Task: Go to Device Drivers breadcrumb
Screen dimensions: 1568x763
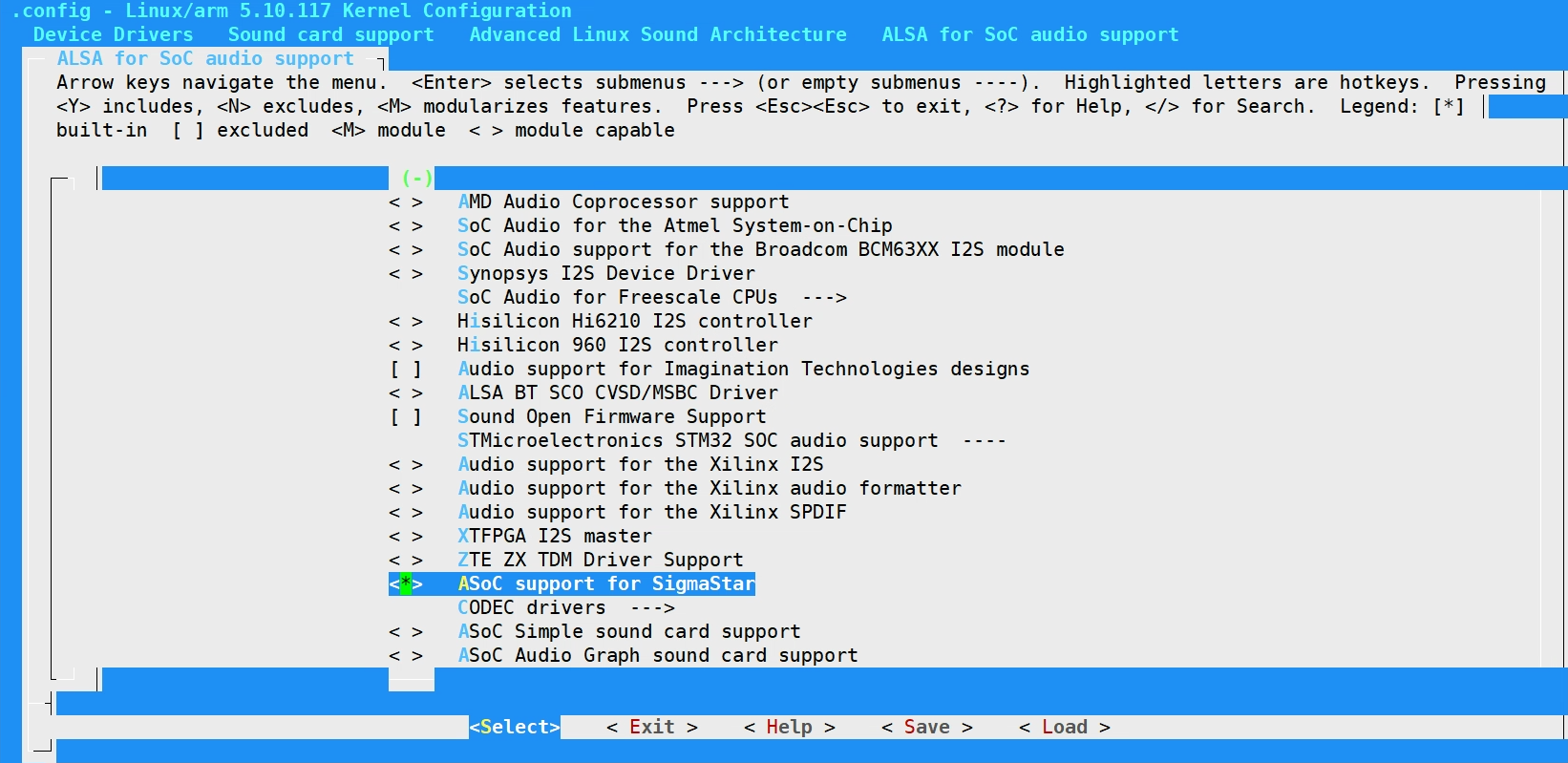Action: 113,34
